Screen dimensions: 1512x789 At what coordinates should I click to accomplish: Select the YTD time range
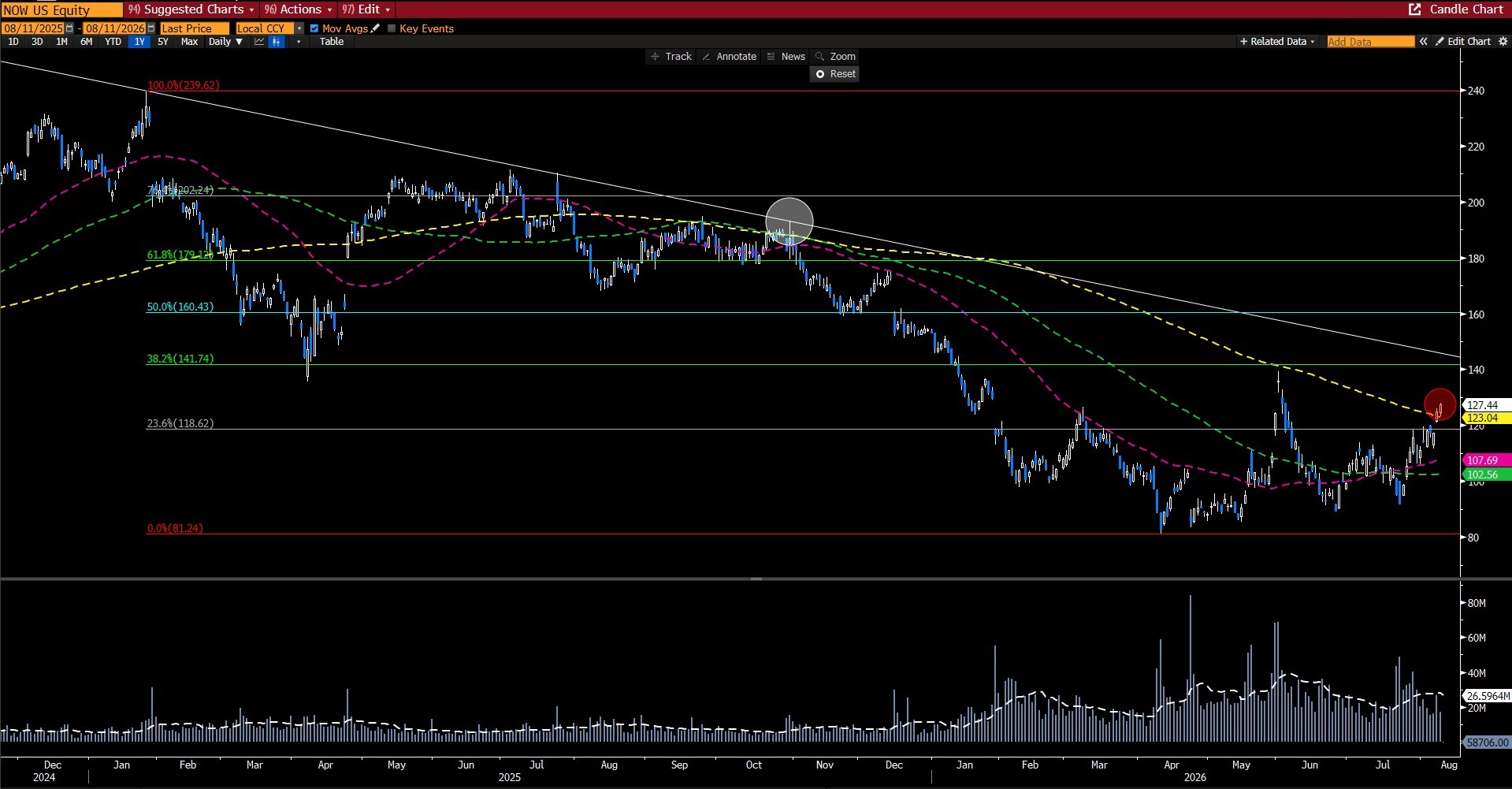point(113,42)
